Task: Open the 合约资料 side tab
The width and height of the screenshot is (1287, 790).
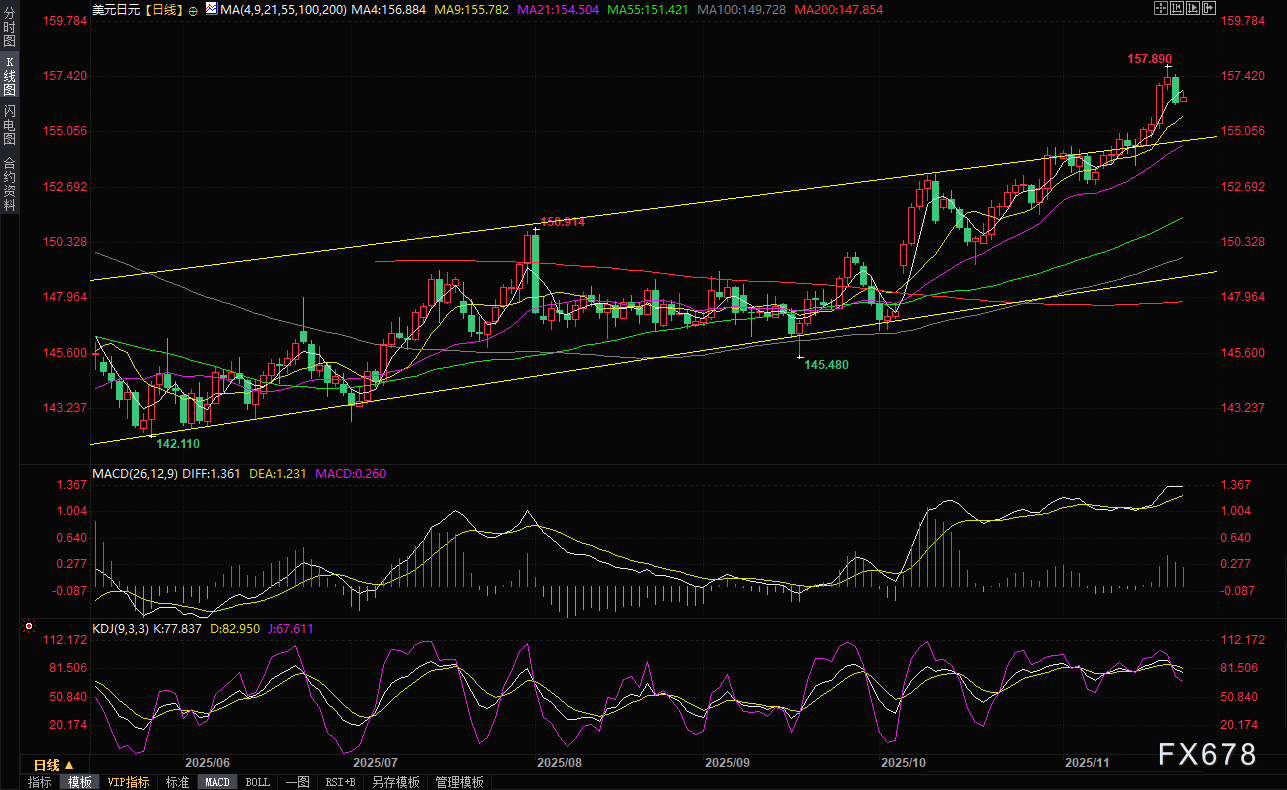Action: (x=9, y=183)
